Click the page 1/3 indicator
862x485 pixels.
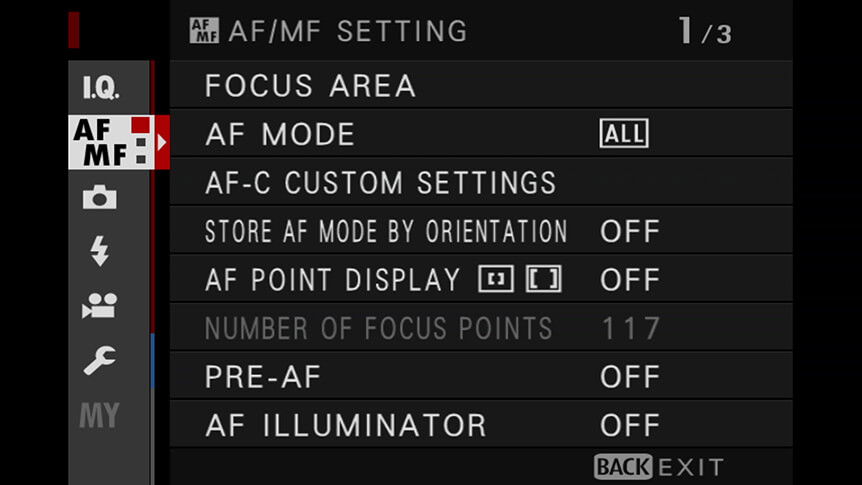tap(705, 31)
